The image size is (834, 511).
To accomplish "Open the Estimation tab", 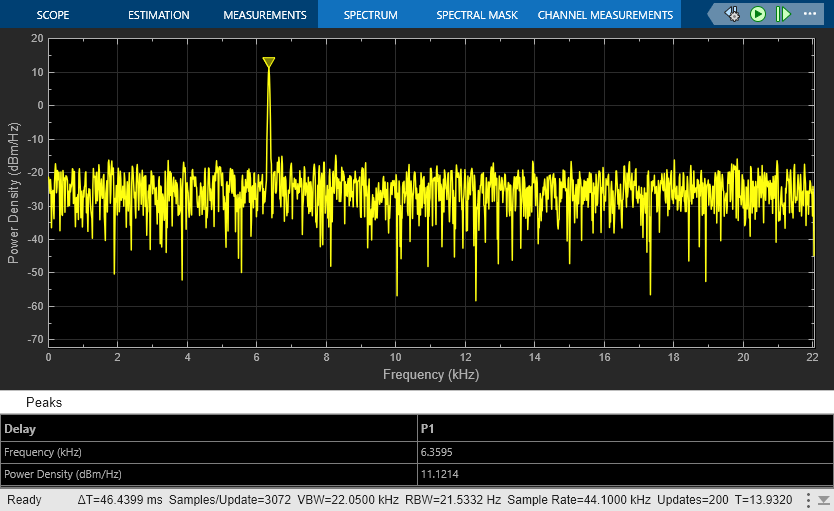I will pos(158,15).
